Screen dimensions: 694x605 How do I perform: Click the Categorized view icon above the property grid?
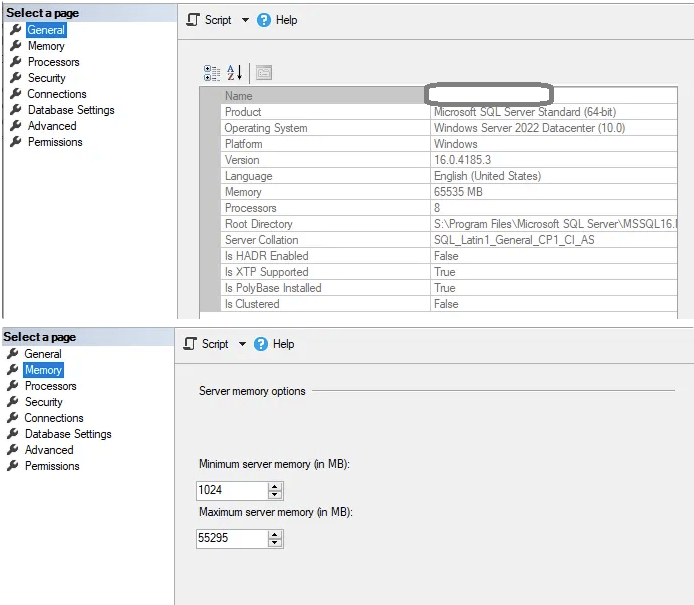[212, 73]
